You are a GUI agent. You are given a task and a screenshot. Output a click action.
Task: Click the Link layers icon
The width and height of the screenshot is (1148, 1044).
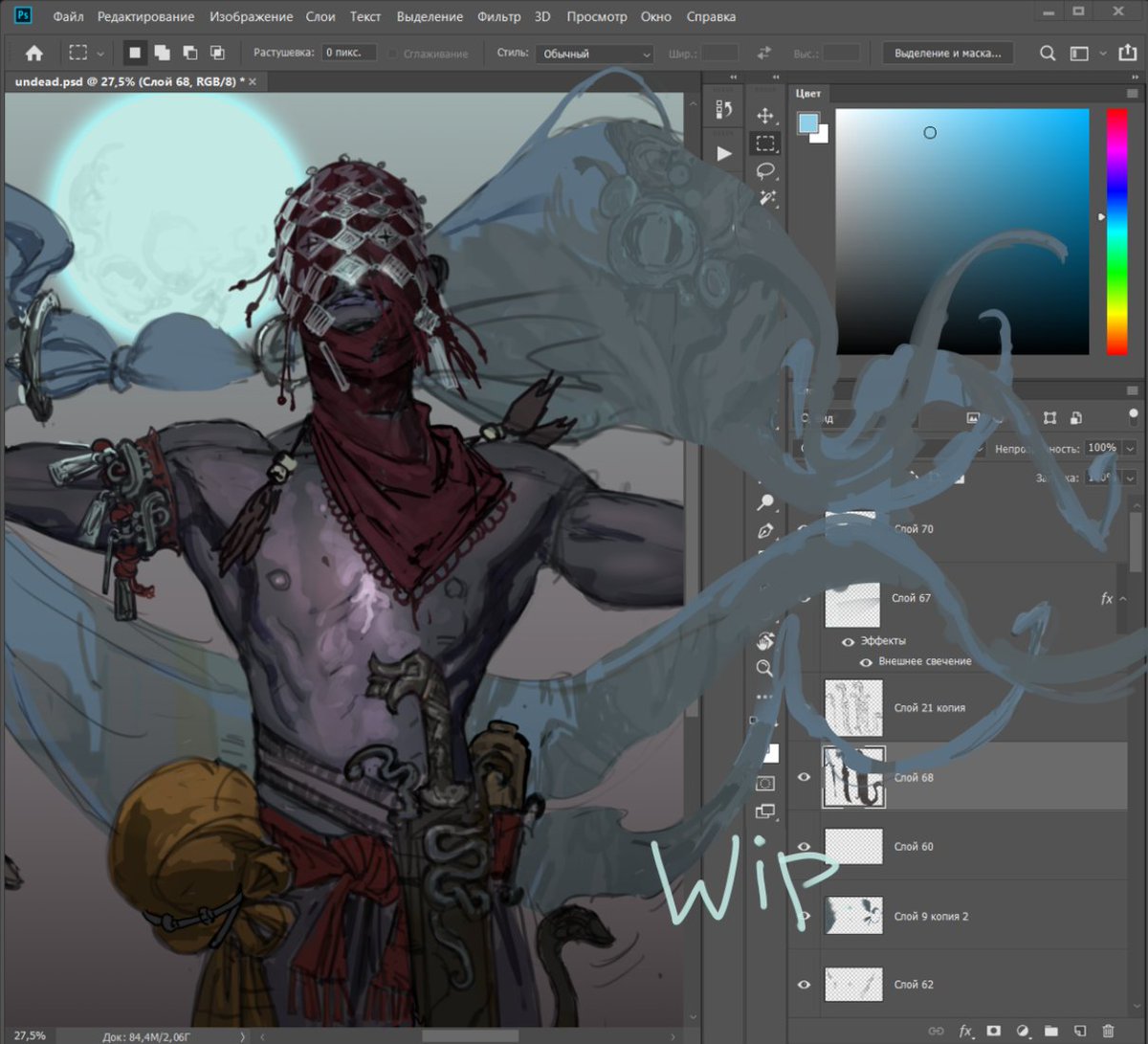(x=937, y=1031)
